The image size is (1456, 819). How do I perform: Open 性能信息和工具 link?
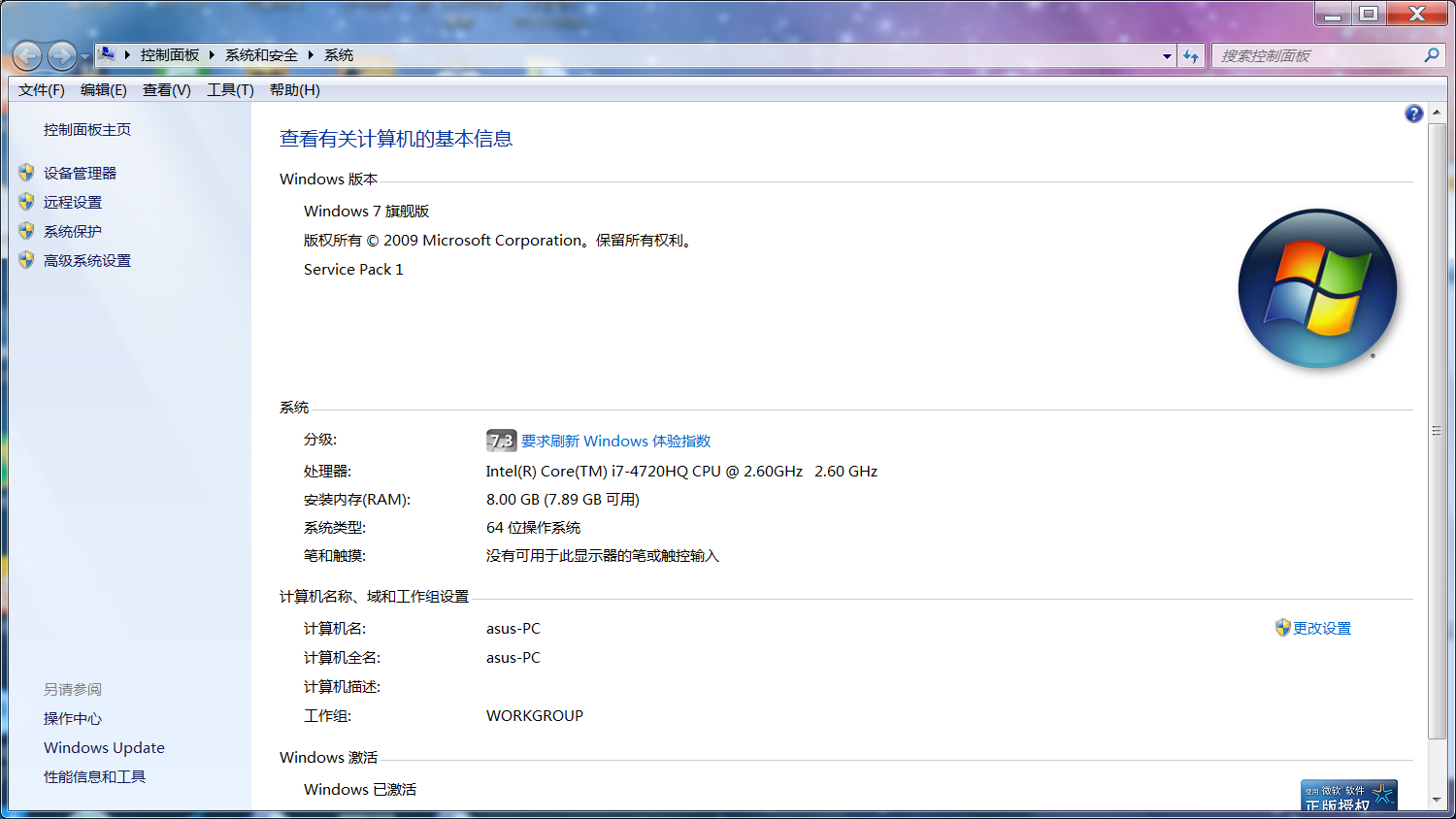click(94, 777)
